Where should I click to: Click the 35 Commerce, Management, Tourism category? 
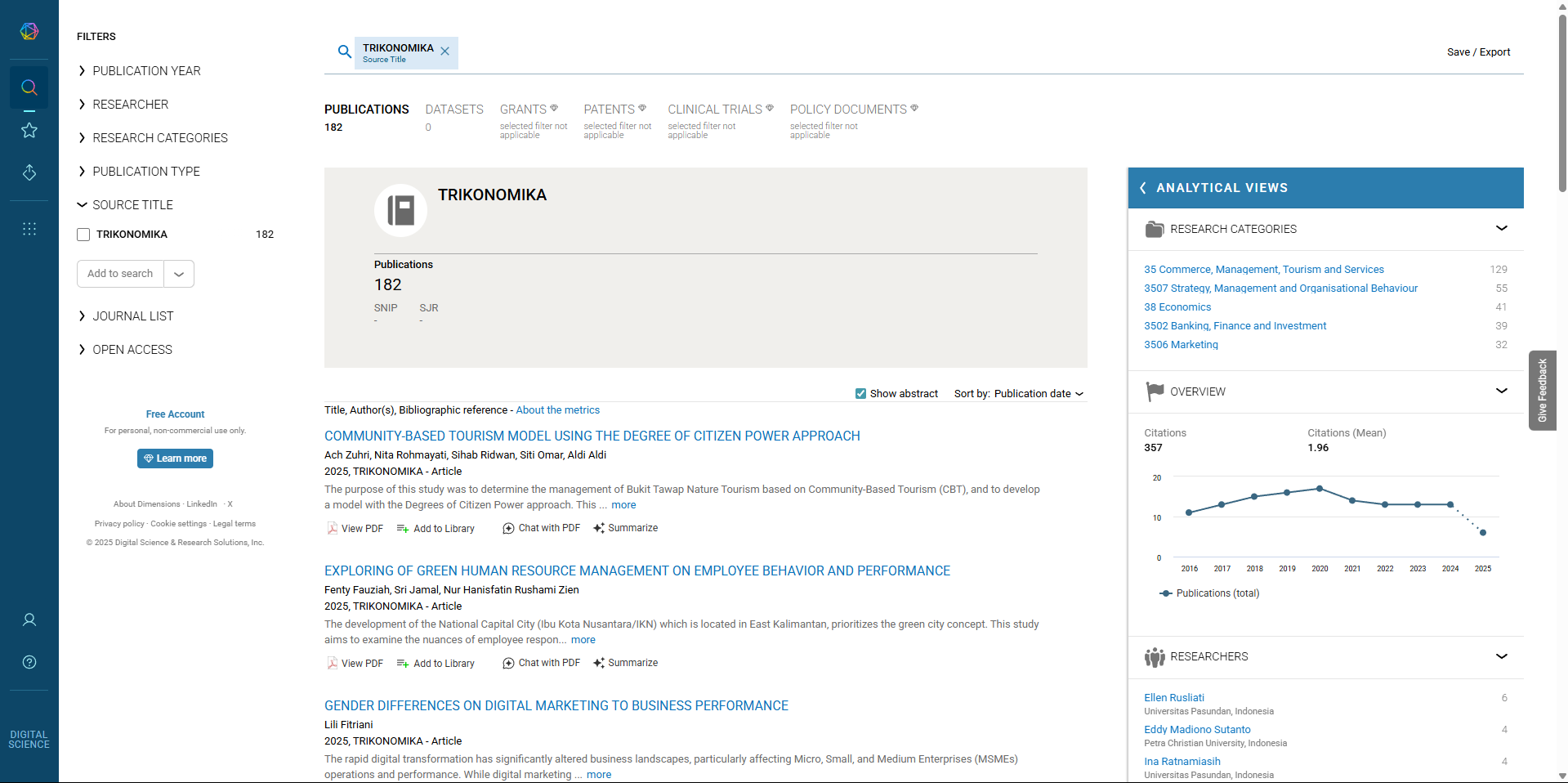coord(1264,270)
